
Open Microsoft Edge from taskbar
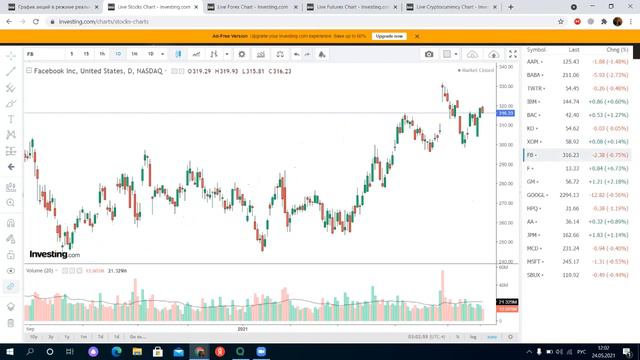[x=116, y=352]
